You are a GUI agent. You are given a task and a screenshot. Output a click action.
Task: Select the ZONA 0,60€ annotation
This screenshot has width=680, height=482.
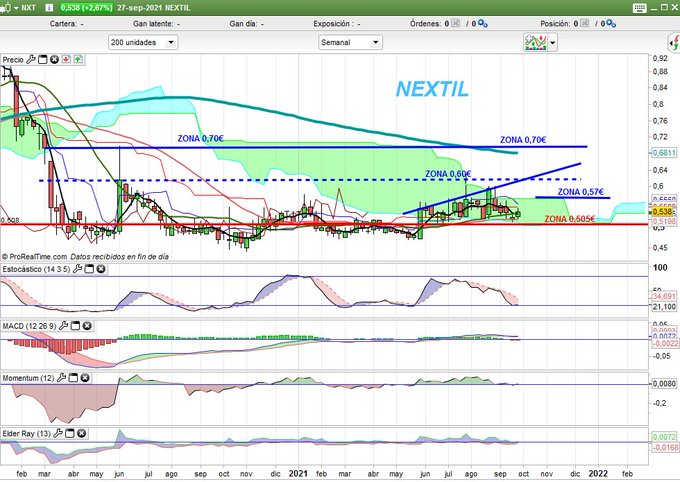coord(448,174)
